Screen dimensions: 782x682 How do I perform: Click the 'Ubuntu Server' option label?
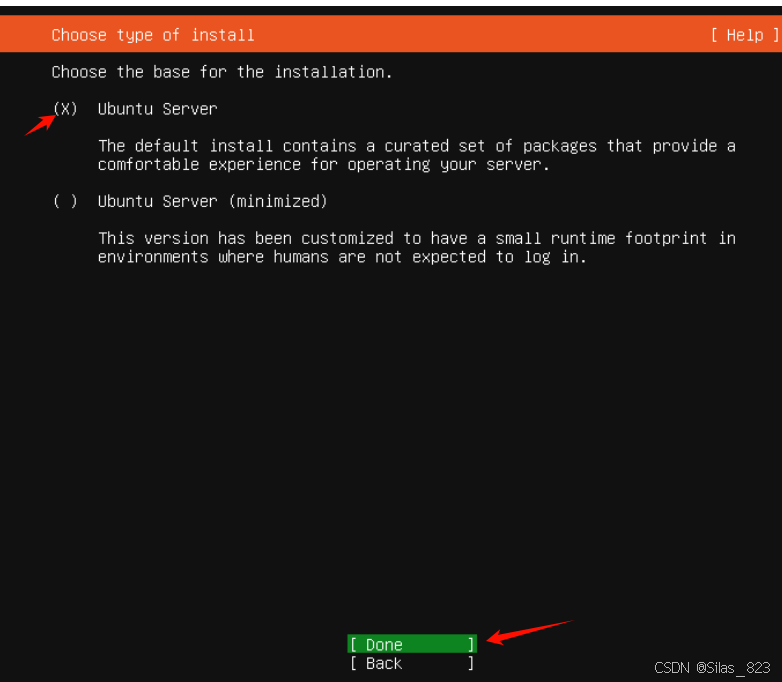click(x=158, y=109)
